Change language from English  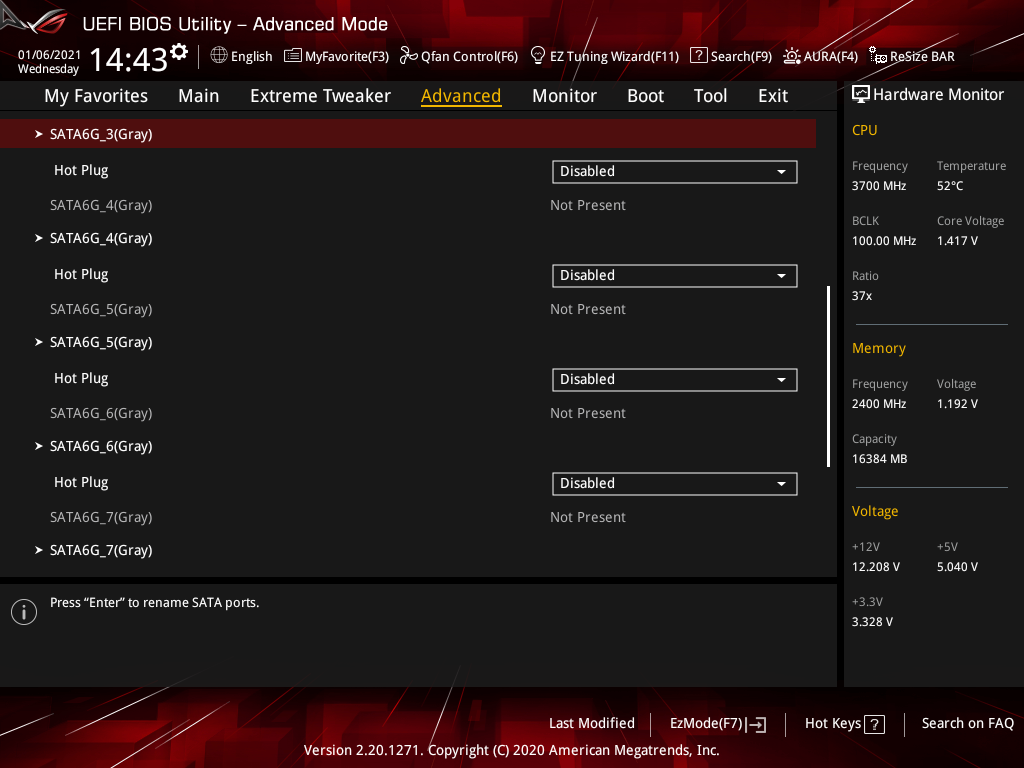pyautogui.click(x=251, y=57)
